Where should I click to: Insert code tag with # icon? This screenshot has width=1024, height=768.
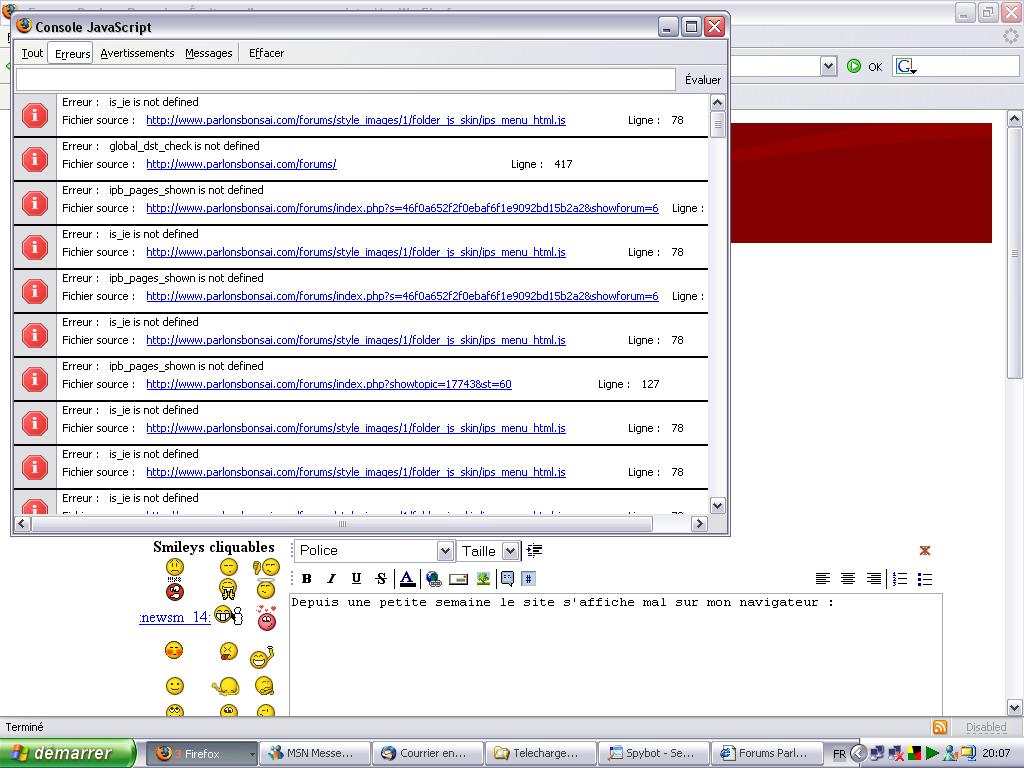529,578
